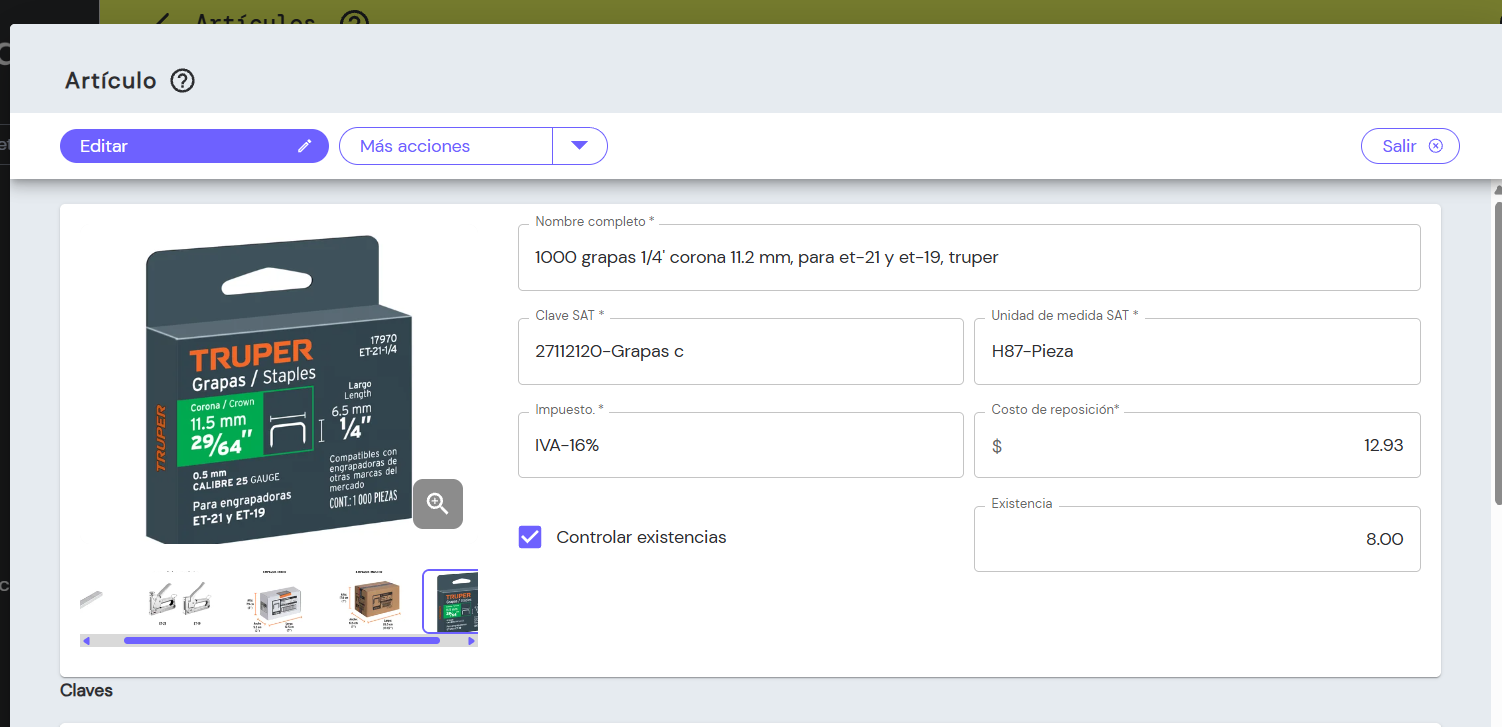Select the single staple strip thumbnail
The width and height of the screenshot is (1502, 727).
[92, 598]
